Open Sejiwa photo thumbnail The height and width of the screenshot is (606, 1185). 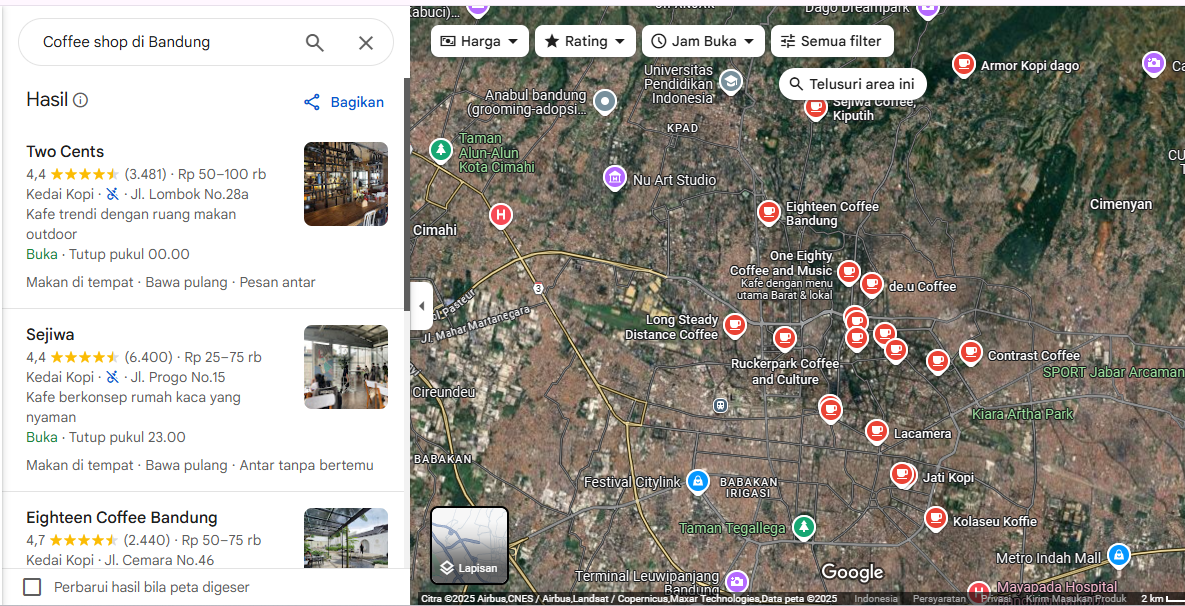pyautogui.click(x=346, y=367)
